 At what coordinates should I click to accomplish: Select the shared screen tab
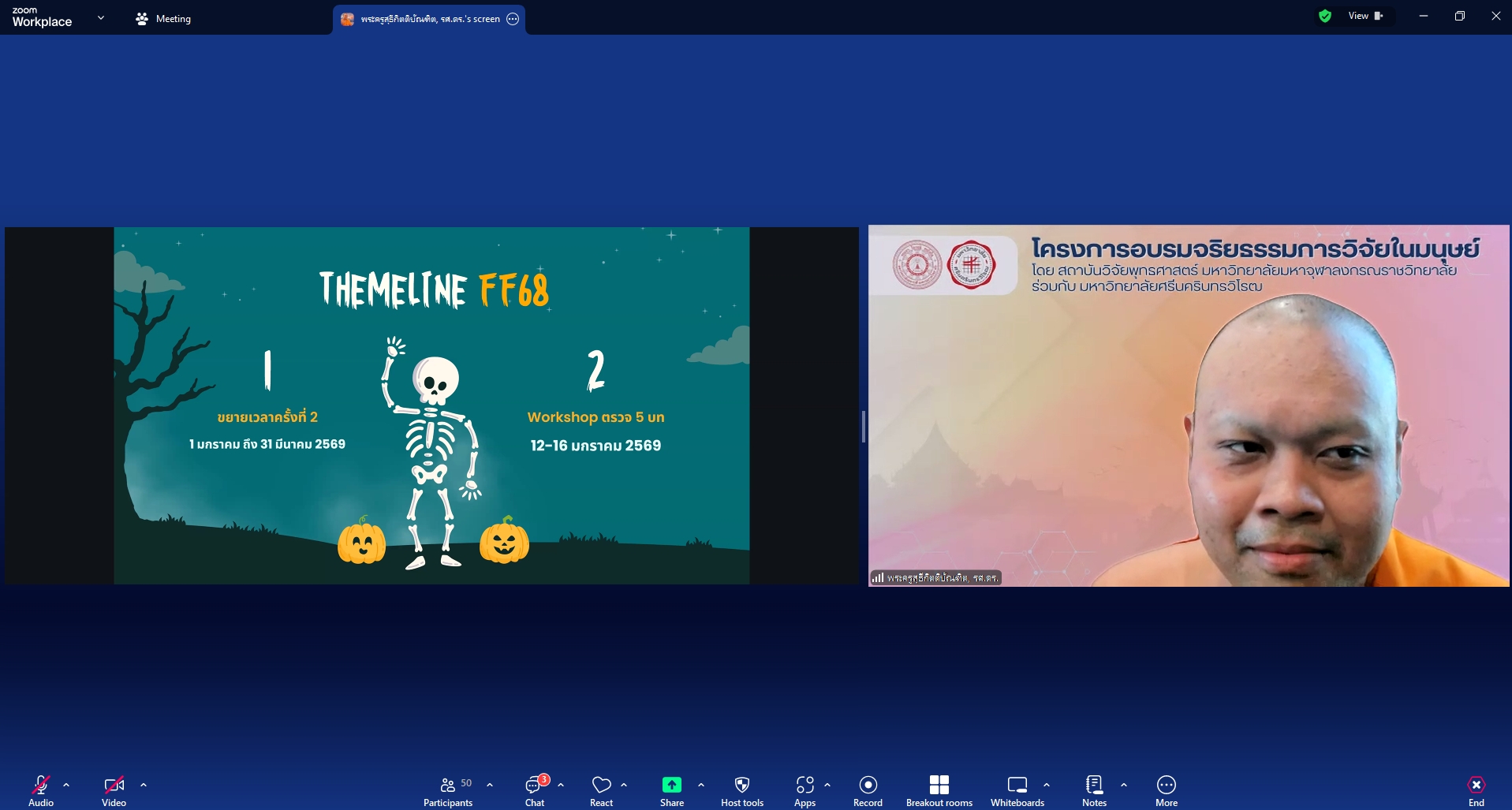pyautogui.click(x=429, y=19)
